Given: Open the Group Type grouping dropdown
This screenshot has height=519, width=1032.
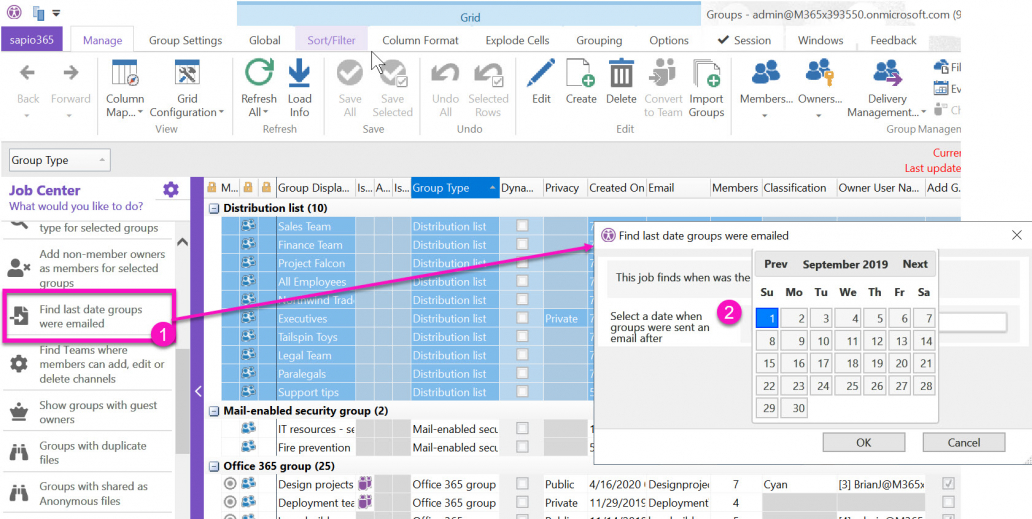Looking at the screenshot, I should tap(60, 161).
